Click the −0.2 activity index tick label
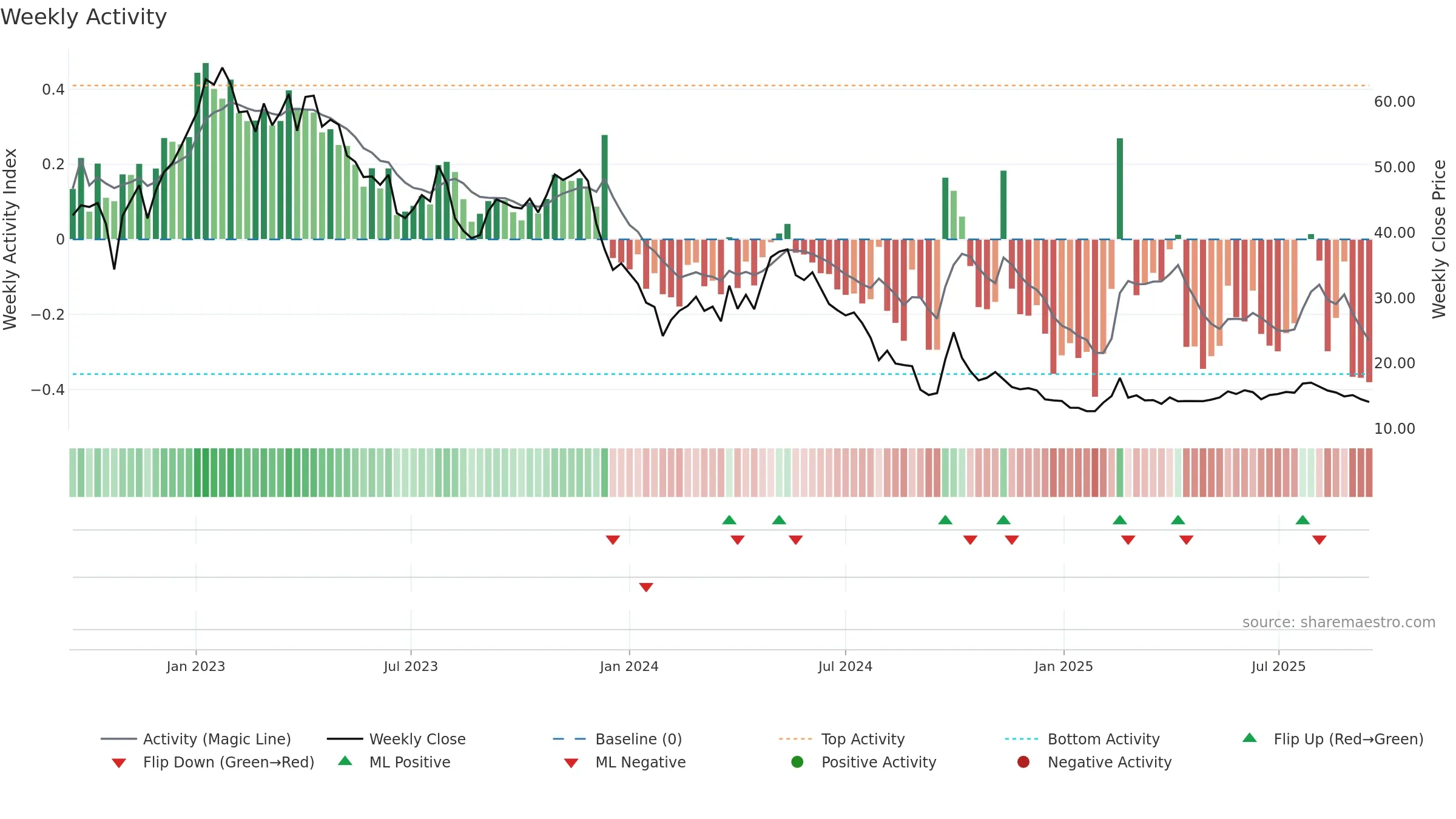Screen dimensions: 1456x819 point(48,314)
